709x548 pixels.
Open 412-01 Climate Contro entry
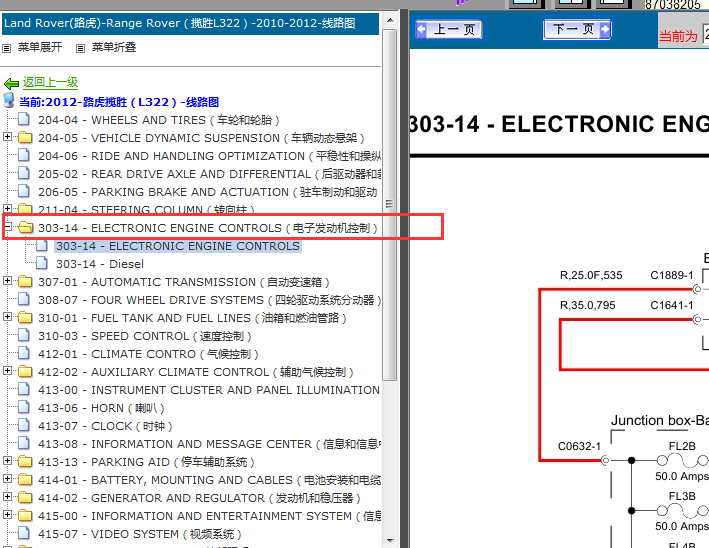[148, 354]
